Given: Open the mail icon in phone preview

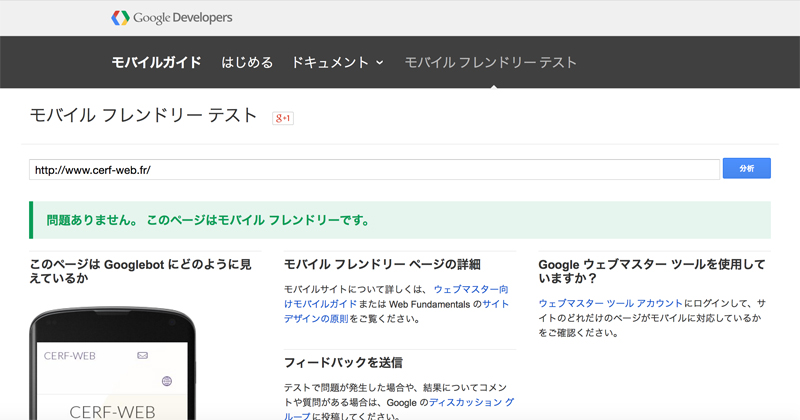Looking at the screenshot, I should point(142,355).
